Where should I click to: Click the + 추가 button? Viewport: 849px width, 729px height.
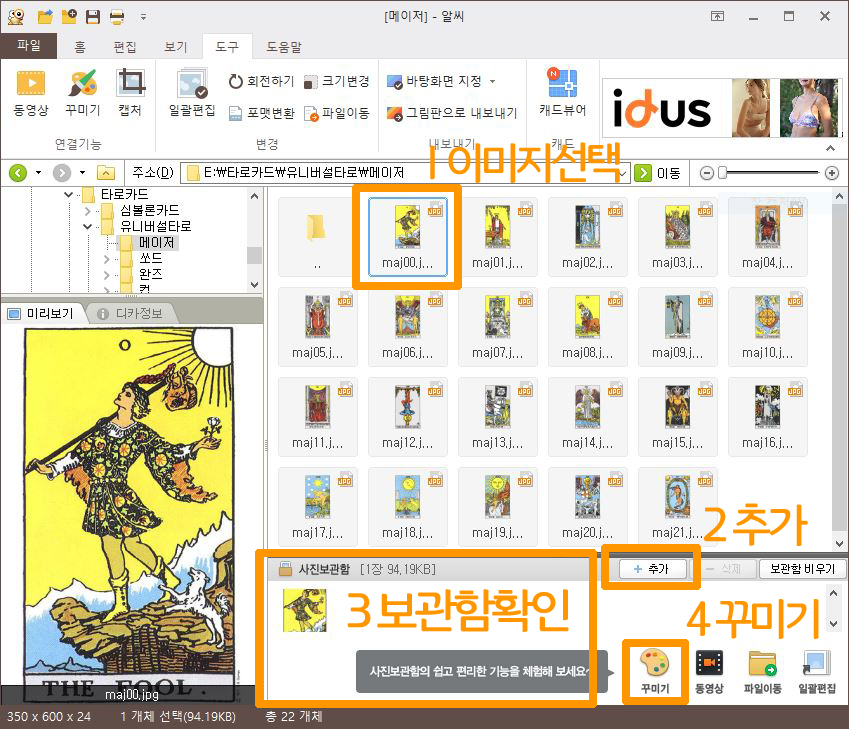[652, 569]
